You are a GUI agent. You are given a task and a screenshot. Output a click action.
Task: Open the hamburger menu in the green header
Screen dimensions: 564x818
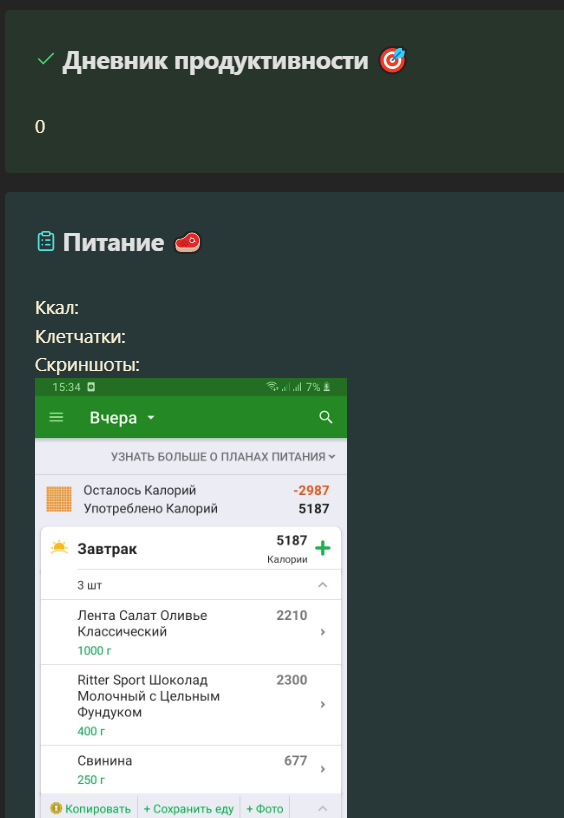pyautogui.click(x=56, y=417)
